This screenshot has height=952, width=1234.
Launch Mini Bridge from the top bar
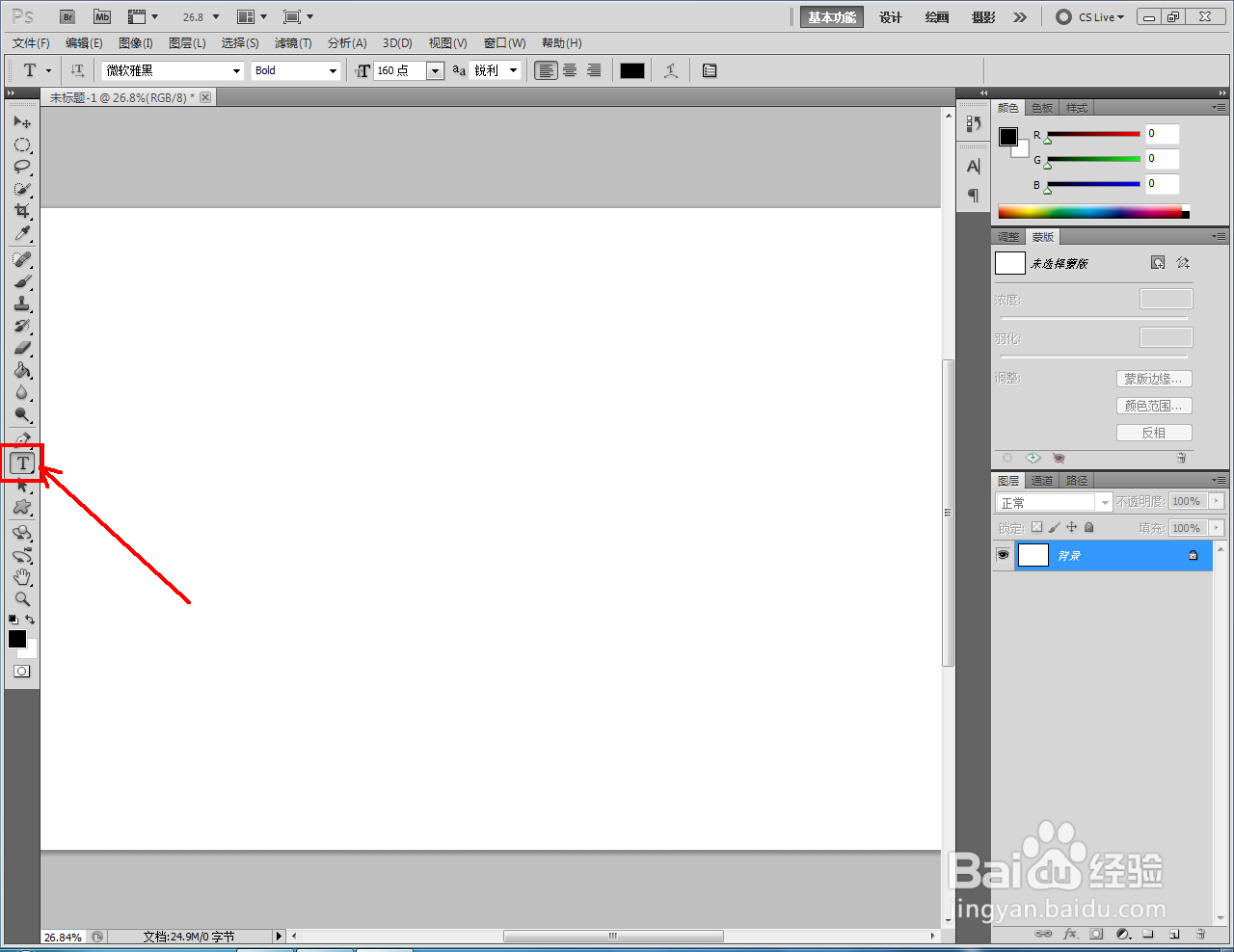click(x=102, y=17)
